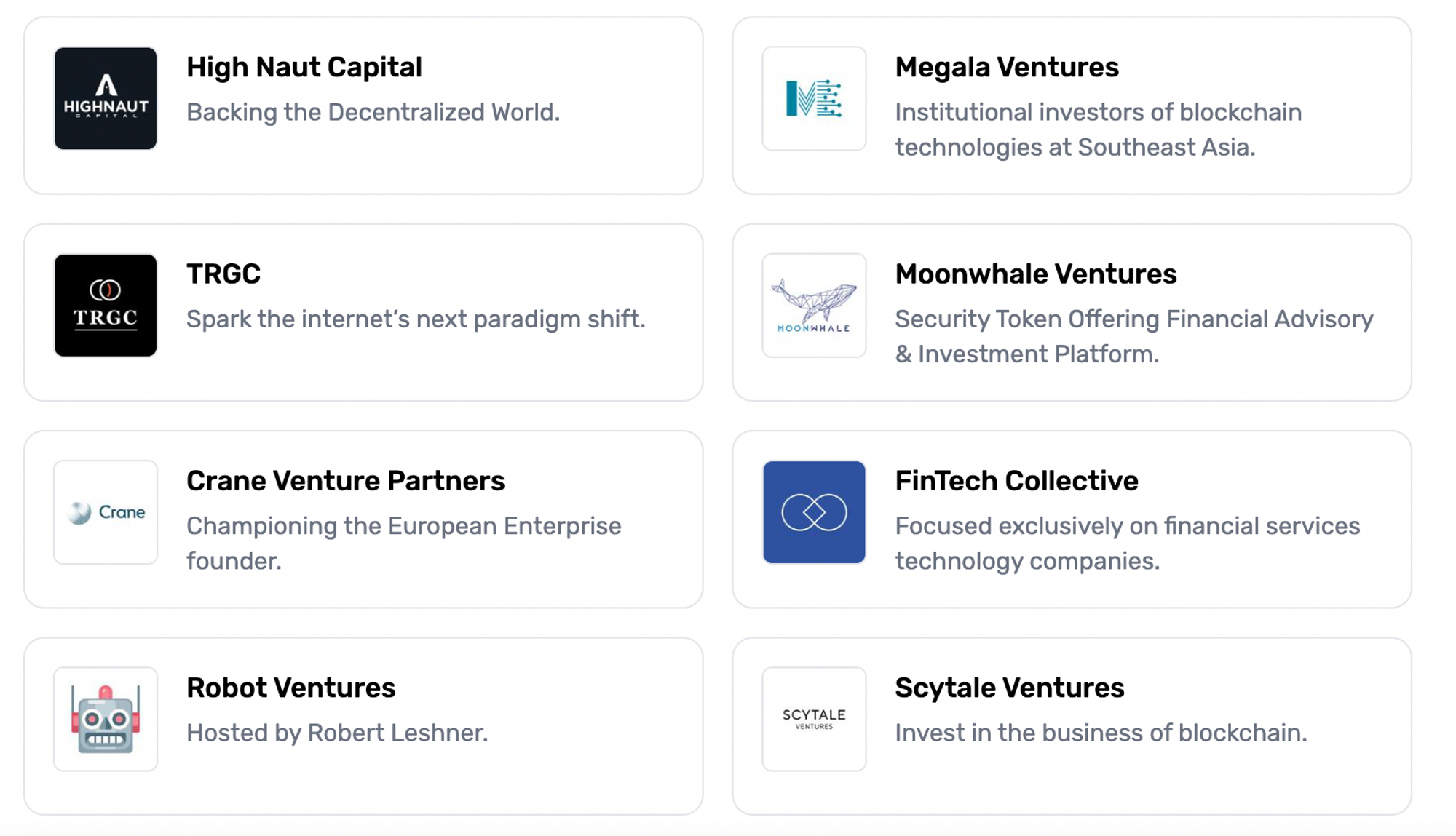Open the Megala Ventures title link
Image resolution: width=1456 pixels, height=836 pixels.
tap(1006, 67)
